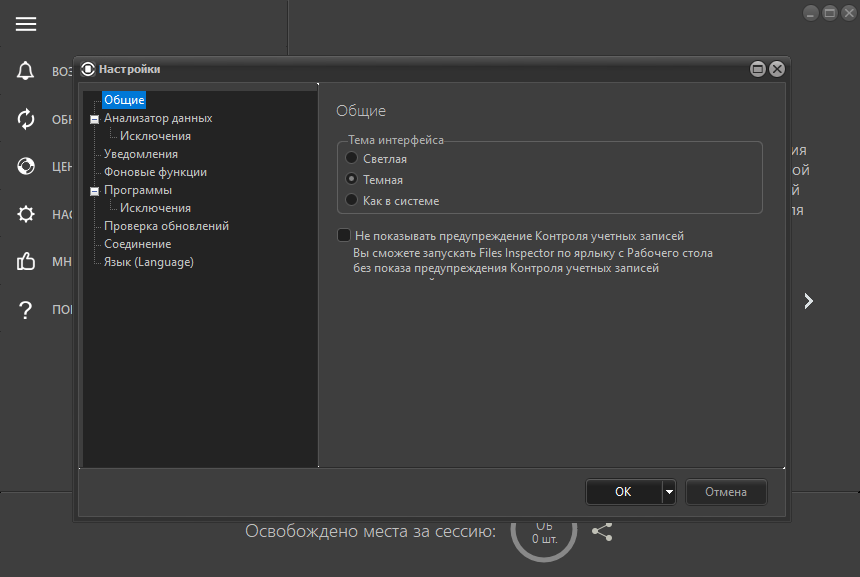Open Проверка обновлений settings section
This screenshot has width=860, height=577.
point(166,226)
